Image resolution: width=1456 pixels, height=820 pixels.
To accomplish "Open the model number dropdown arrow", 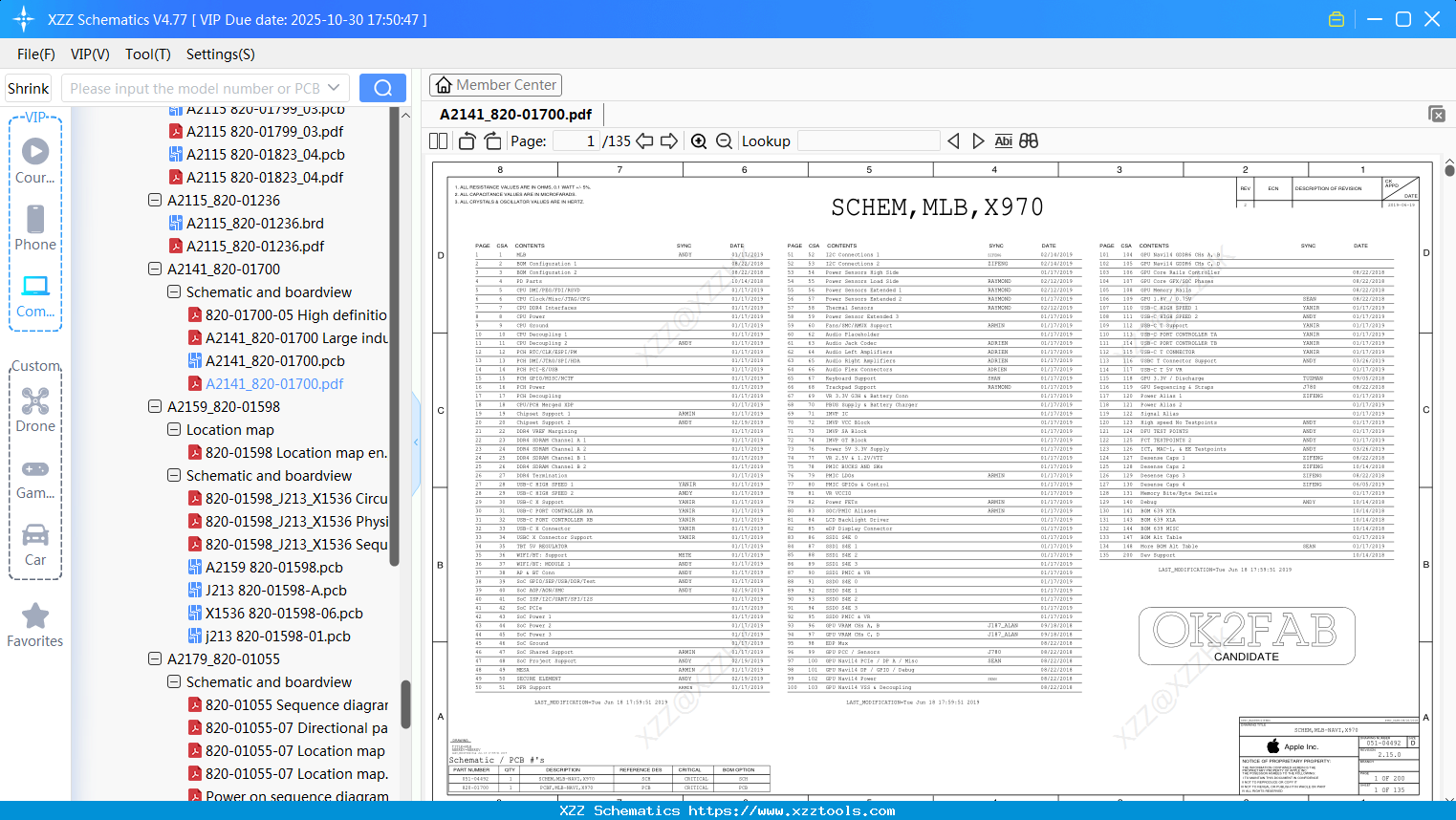I will click(334, 88).
